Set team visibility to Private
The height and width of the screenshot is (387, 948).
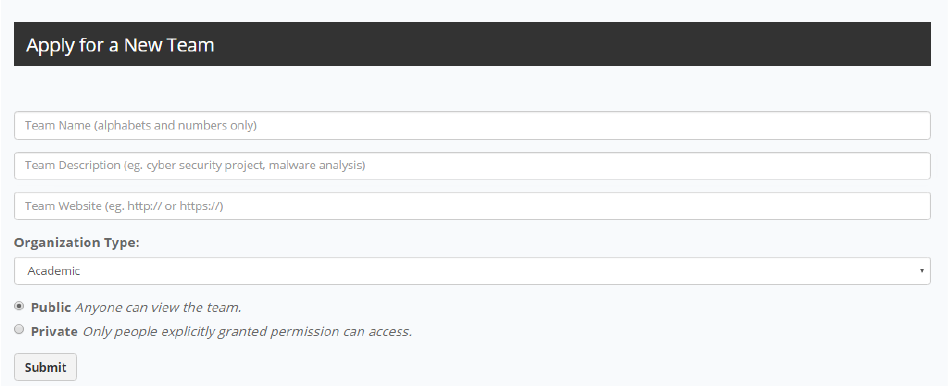click(19, 330)
